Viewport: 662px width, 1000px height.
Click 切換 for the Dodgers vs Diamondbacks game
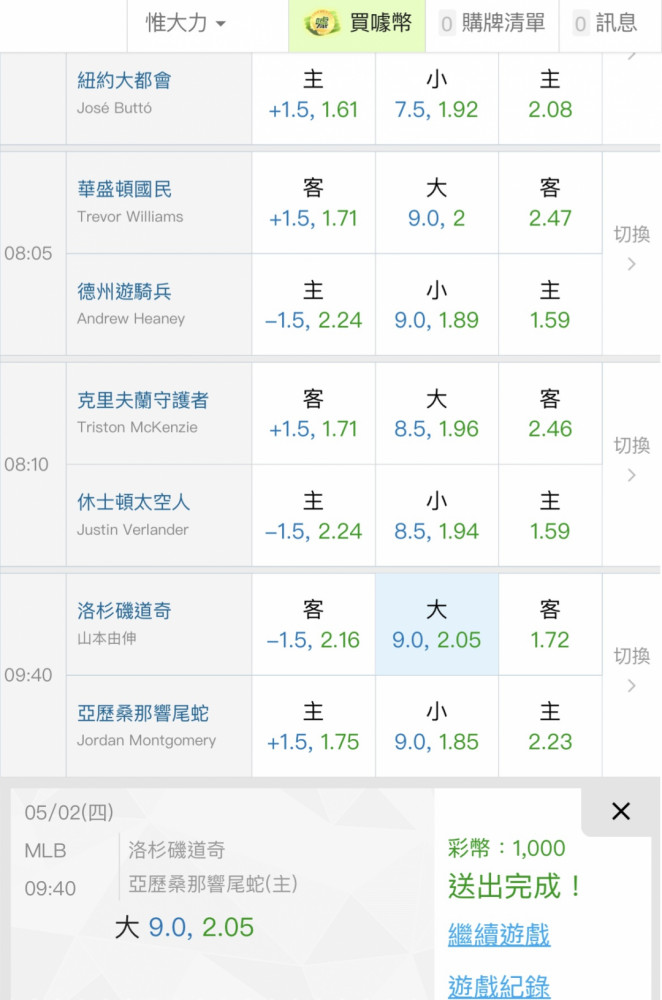pyautogui.click(x=632, y=670)
